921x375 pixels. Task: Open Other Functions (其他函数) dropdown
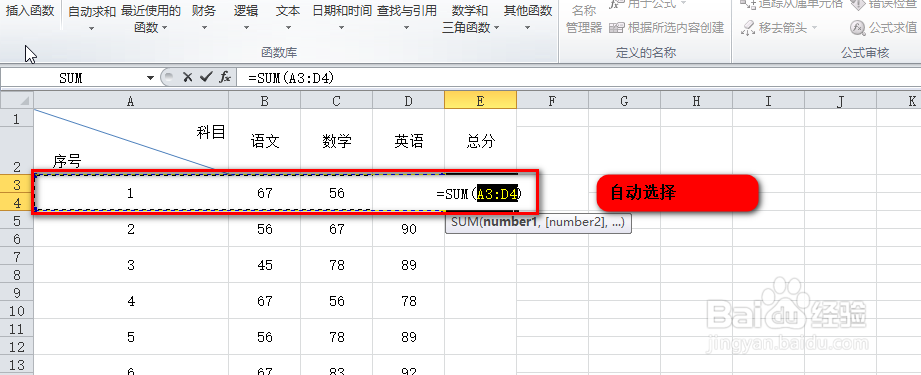pos(528,18)
